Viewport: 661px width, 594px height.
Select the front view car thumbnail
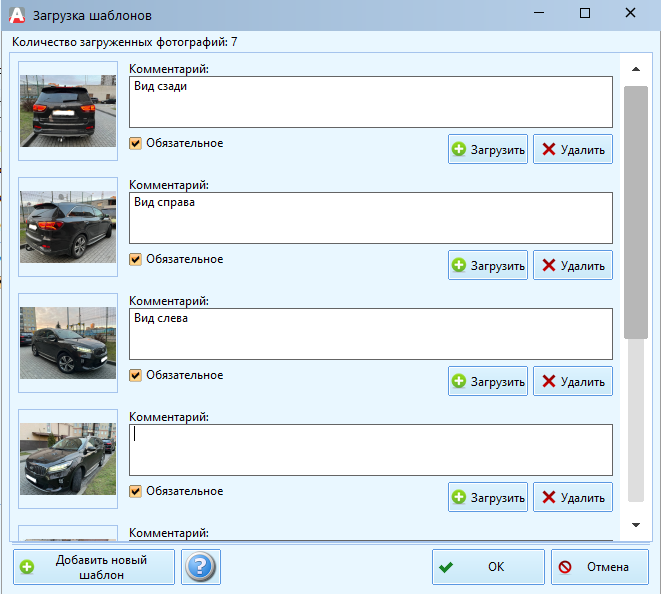point(68,459)
